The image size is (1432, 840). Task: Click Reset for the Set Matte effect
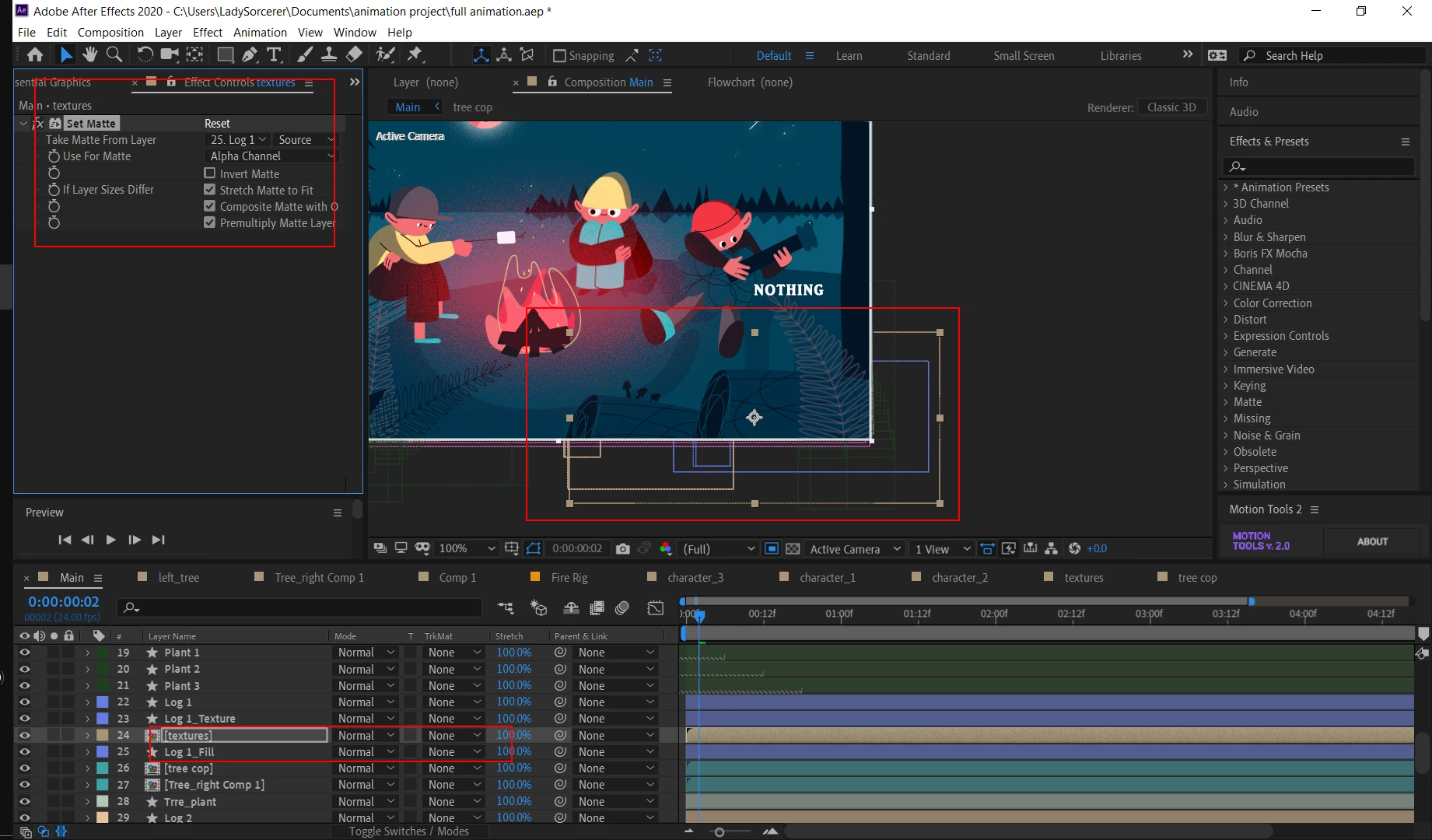[217, 124]
